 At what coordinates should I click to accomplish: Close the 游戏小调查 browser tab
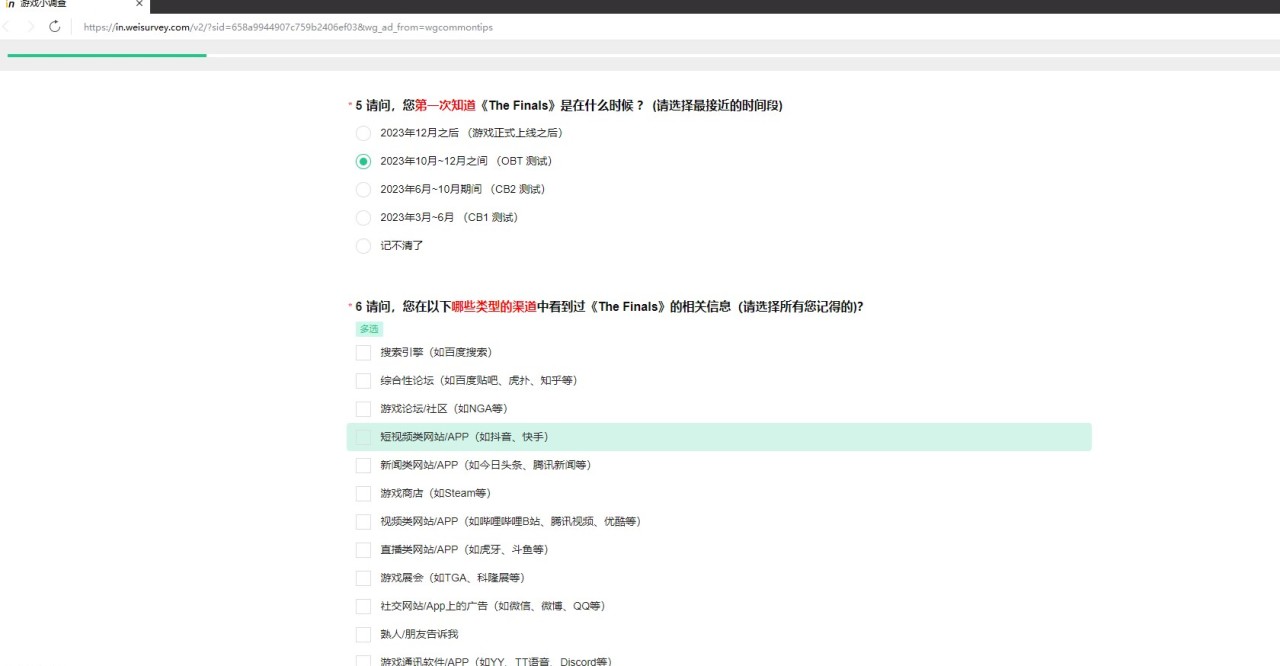tap(139, 4)
